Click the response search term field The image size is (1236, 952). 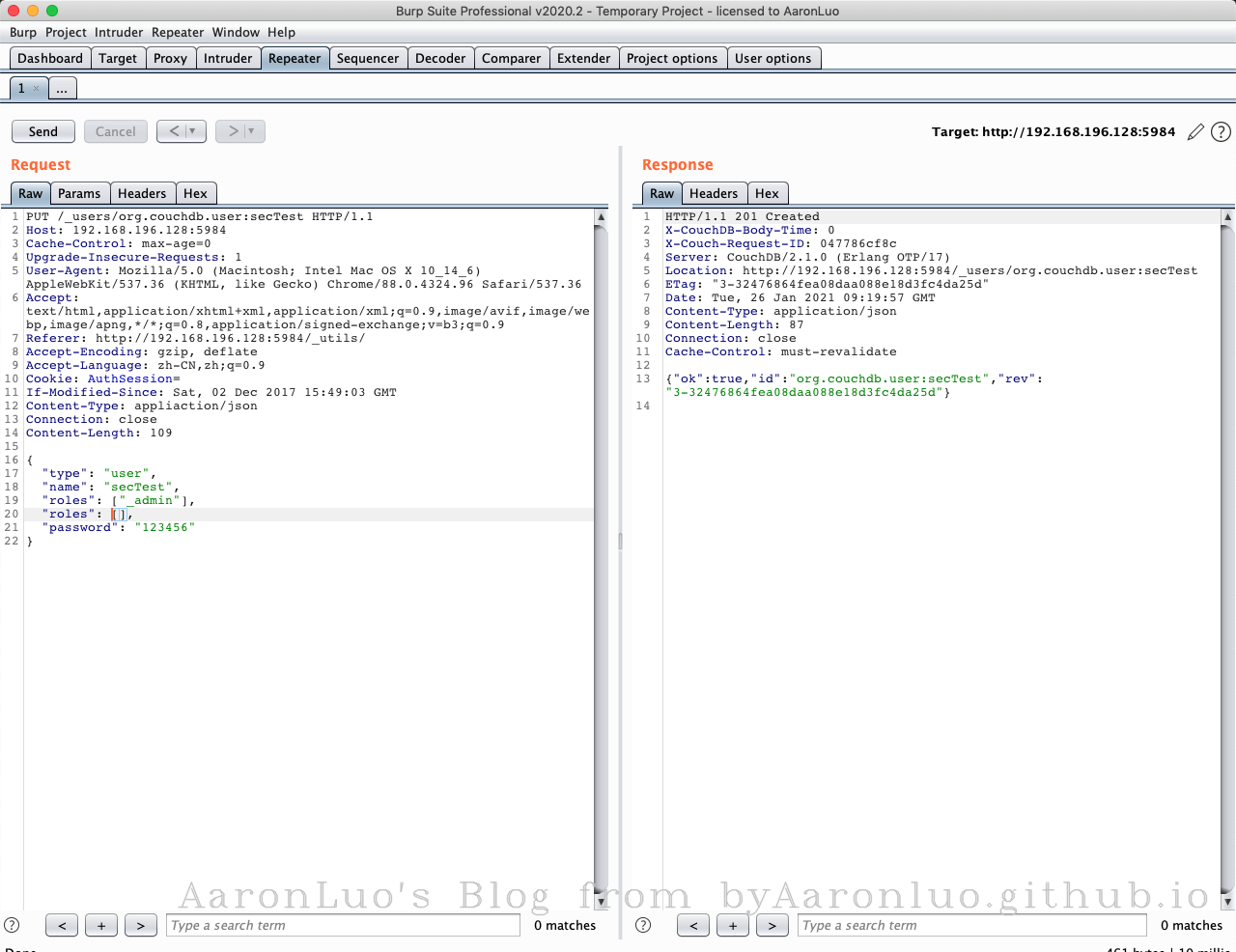(x=974, y=925)
